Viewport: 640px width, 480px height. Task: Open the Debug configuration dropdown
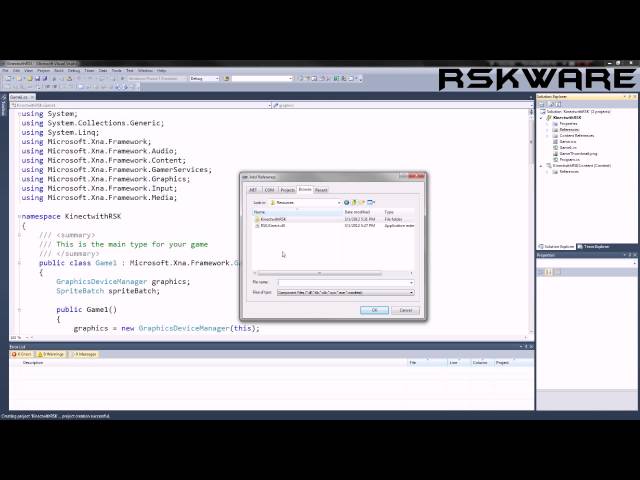pyautogui.click(x=204, y=78)
